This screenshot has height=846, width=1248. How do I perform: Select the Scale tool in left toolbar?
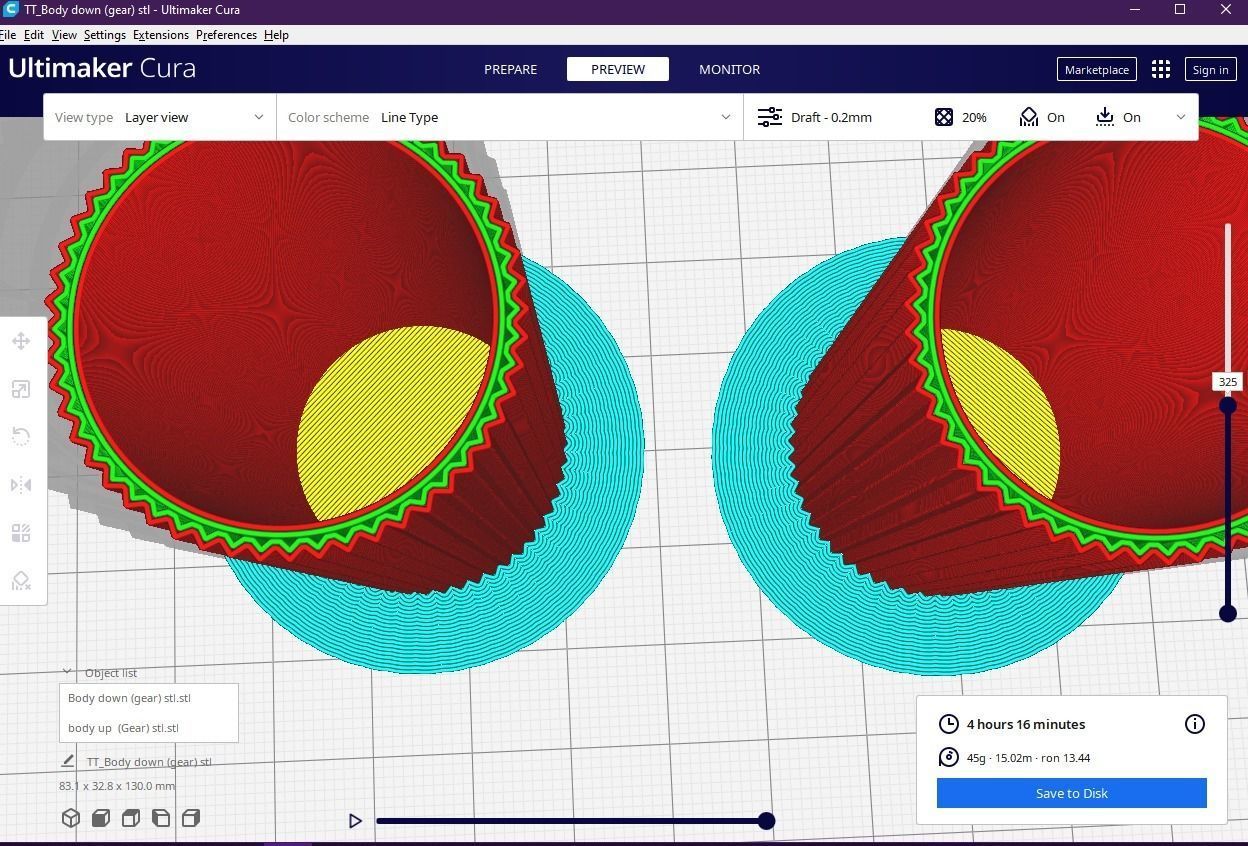pos(21,390)
